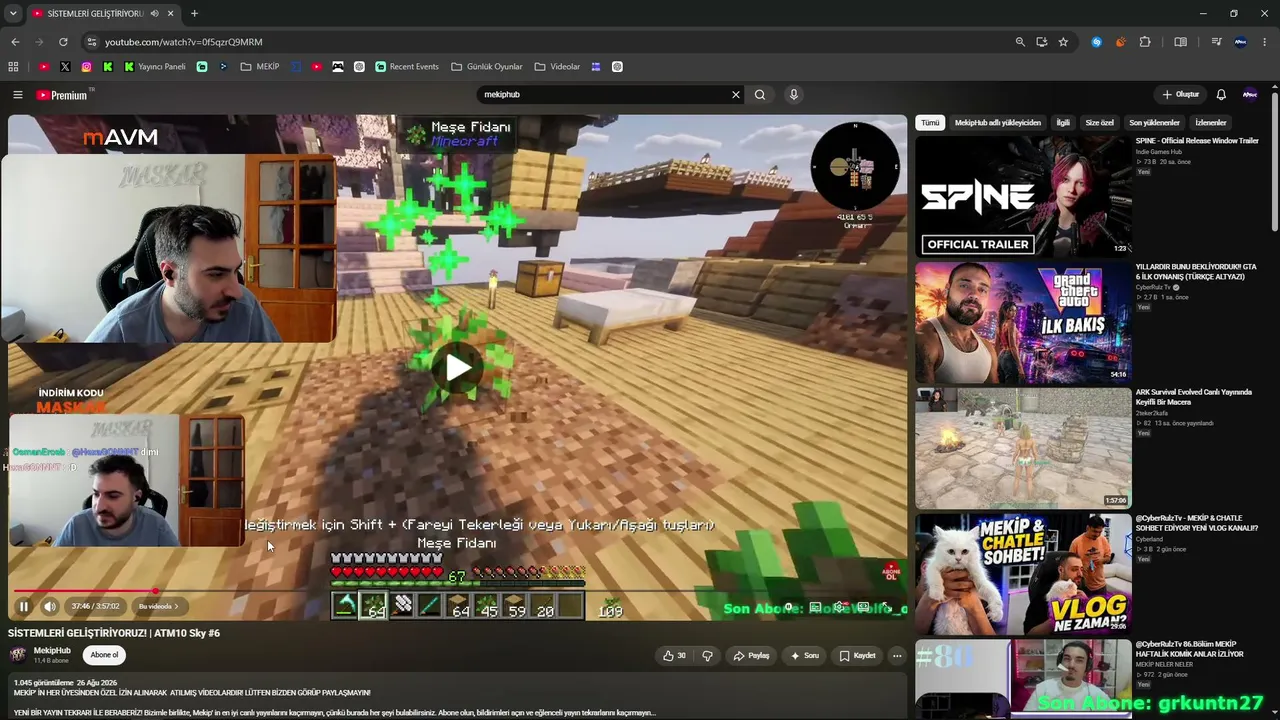The width and height of the screenshot is (1280, 720).
Task: Click the address bar URL youtube.com/watch
Action: click(x=184, y=42)
